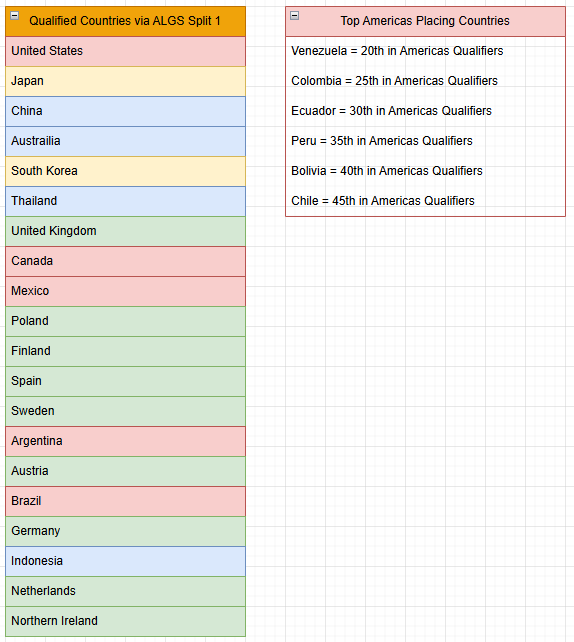Click the Bolivia = 40th in Americas Qualifiers entry
The height and width of the screenshot is (642, 574).
point(425,171)
